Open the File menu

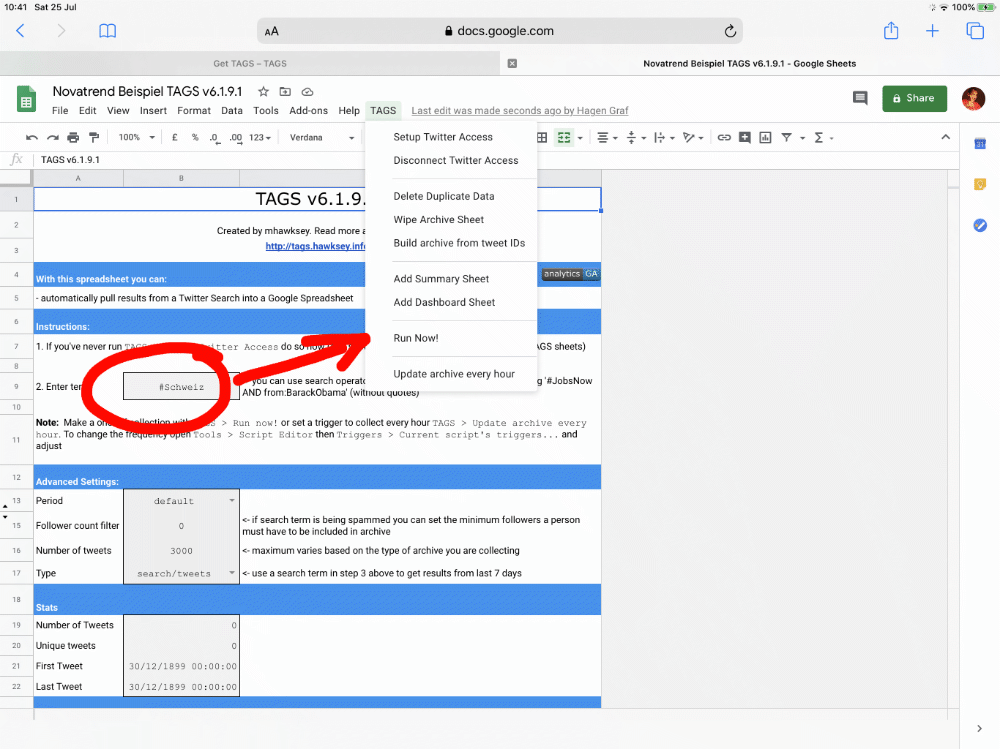(x=60, y=110)
